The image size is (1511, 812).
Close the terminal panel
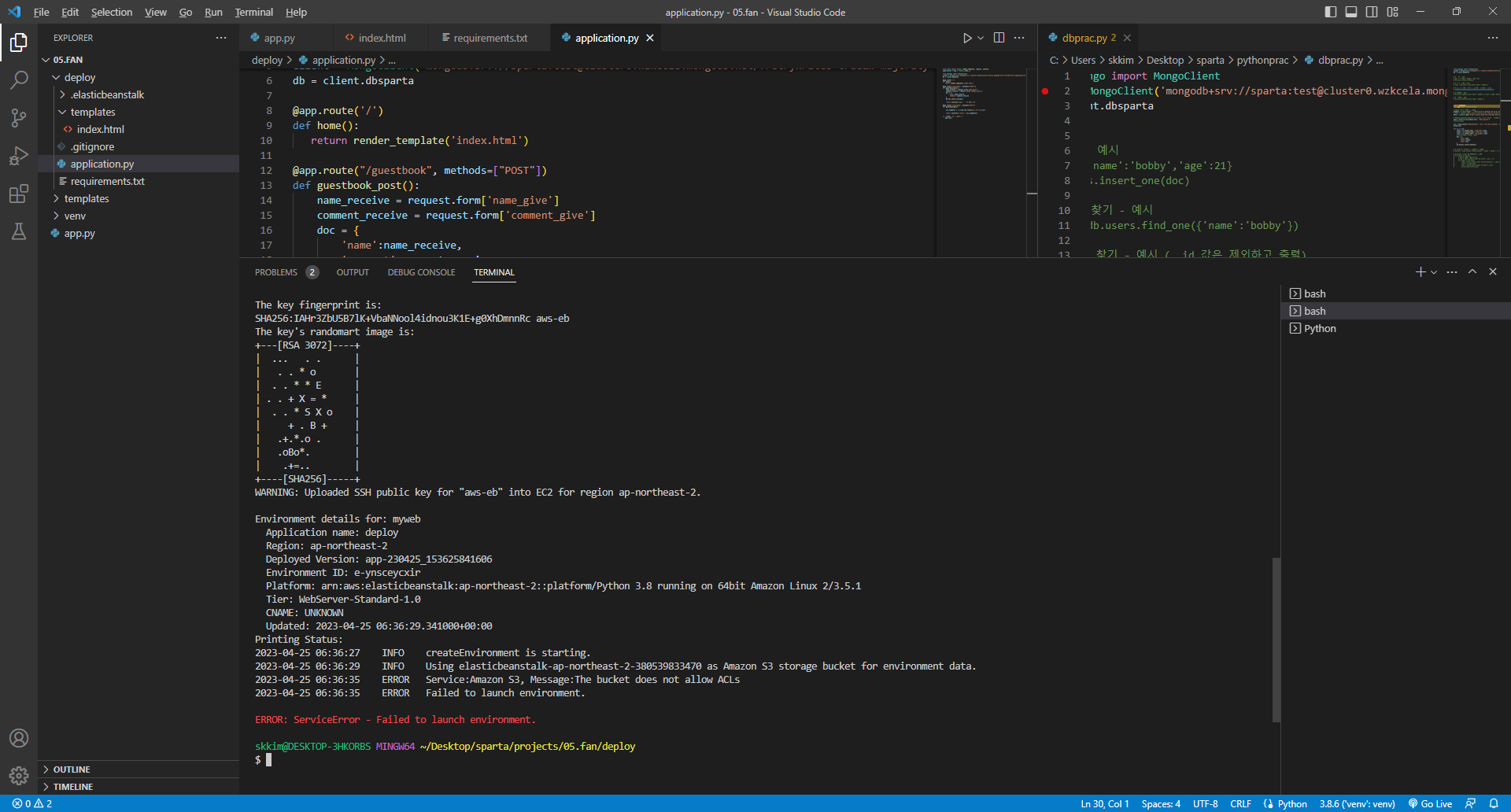(x=1493, y=271)
